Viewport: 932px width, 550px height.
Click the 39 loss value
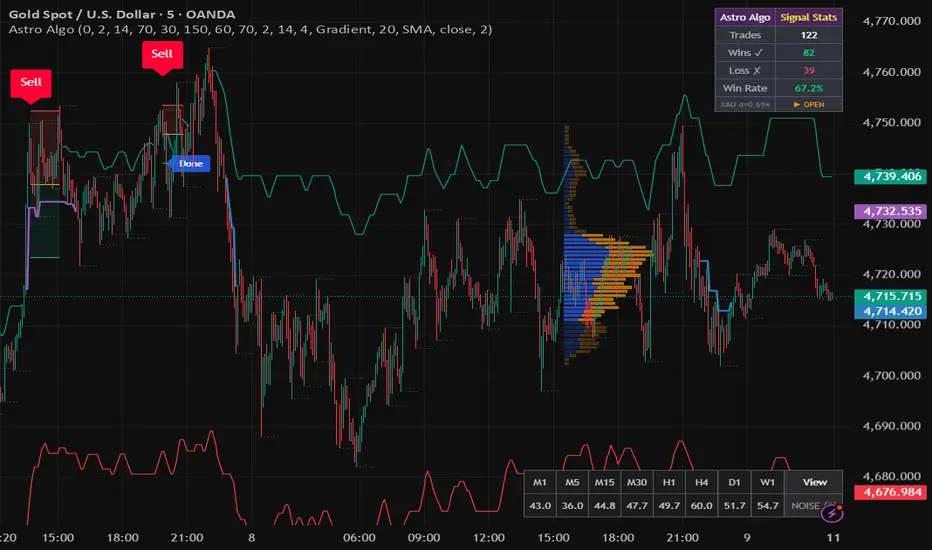tap(808, 71)
